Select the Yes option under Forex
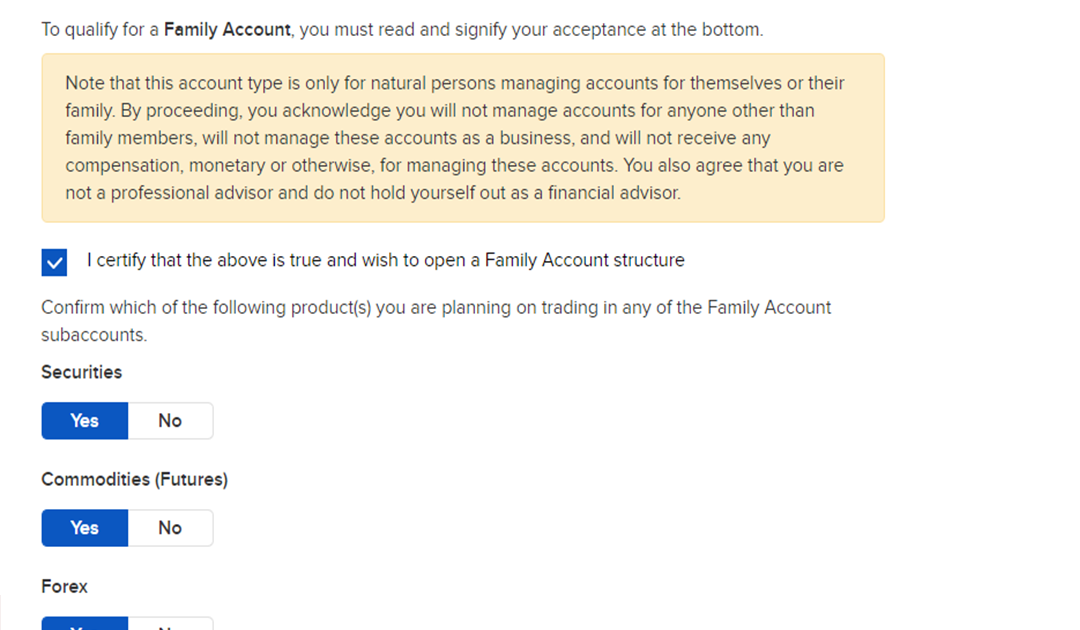 click(85, 624)
